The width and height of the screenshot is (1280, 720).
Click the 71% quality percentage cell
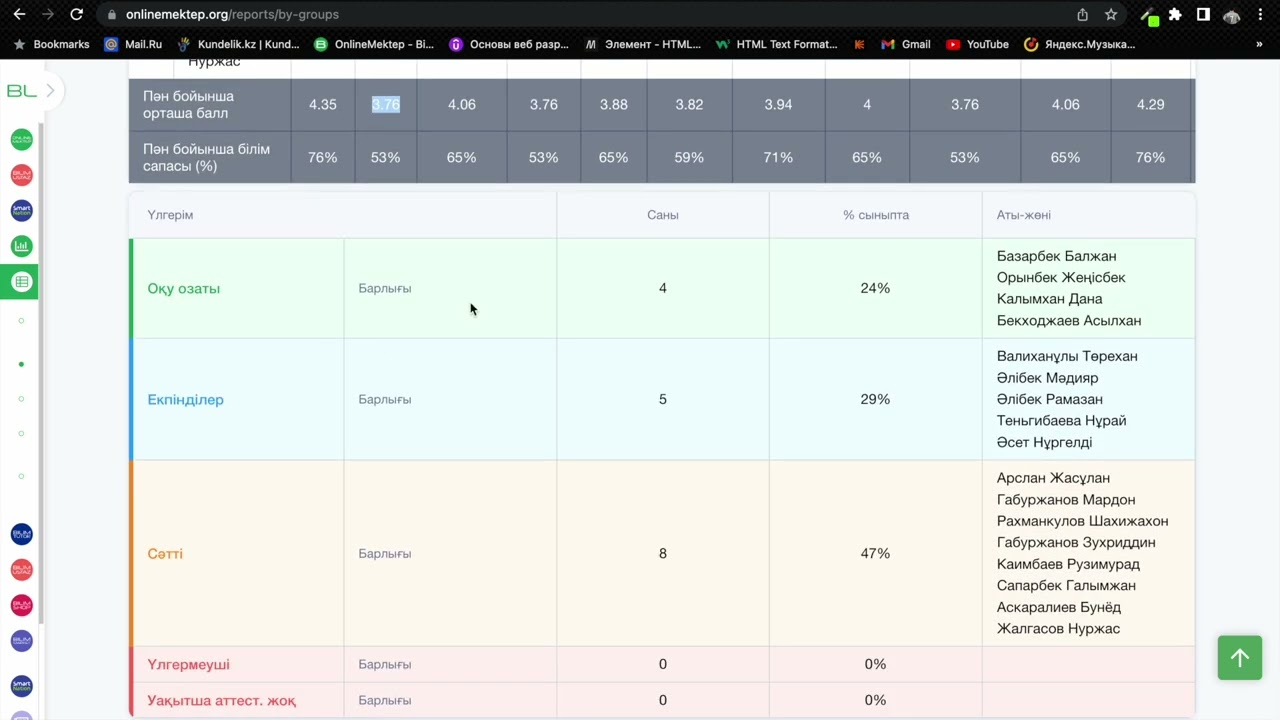pos(778,157)
